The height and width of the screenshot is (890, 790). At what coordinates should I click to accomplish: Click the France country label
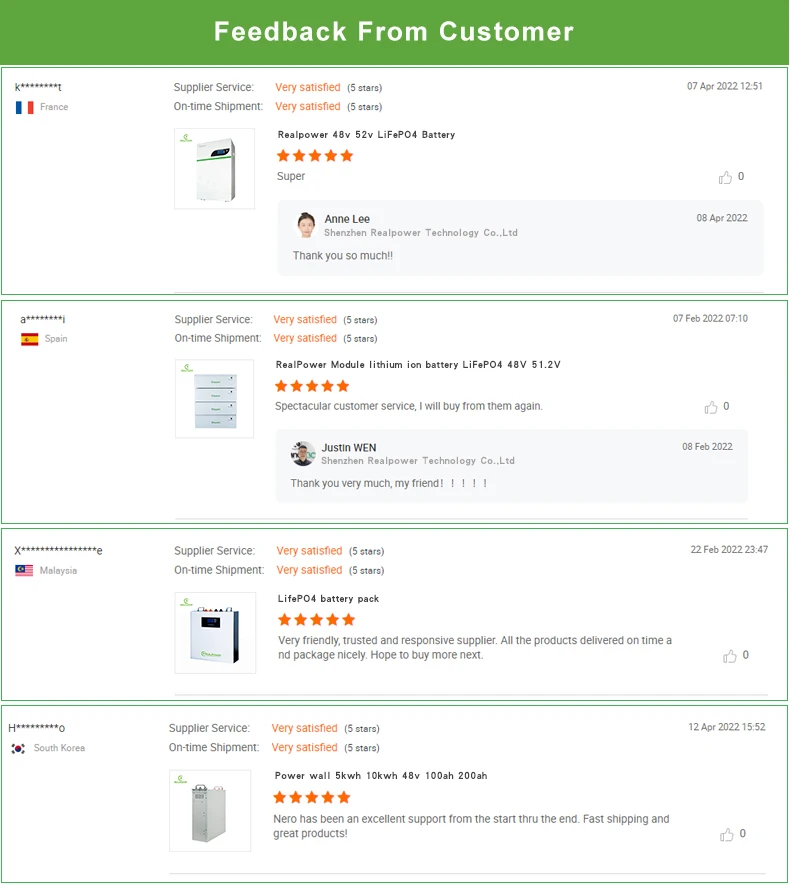54,107
